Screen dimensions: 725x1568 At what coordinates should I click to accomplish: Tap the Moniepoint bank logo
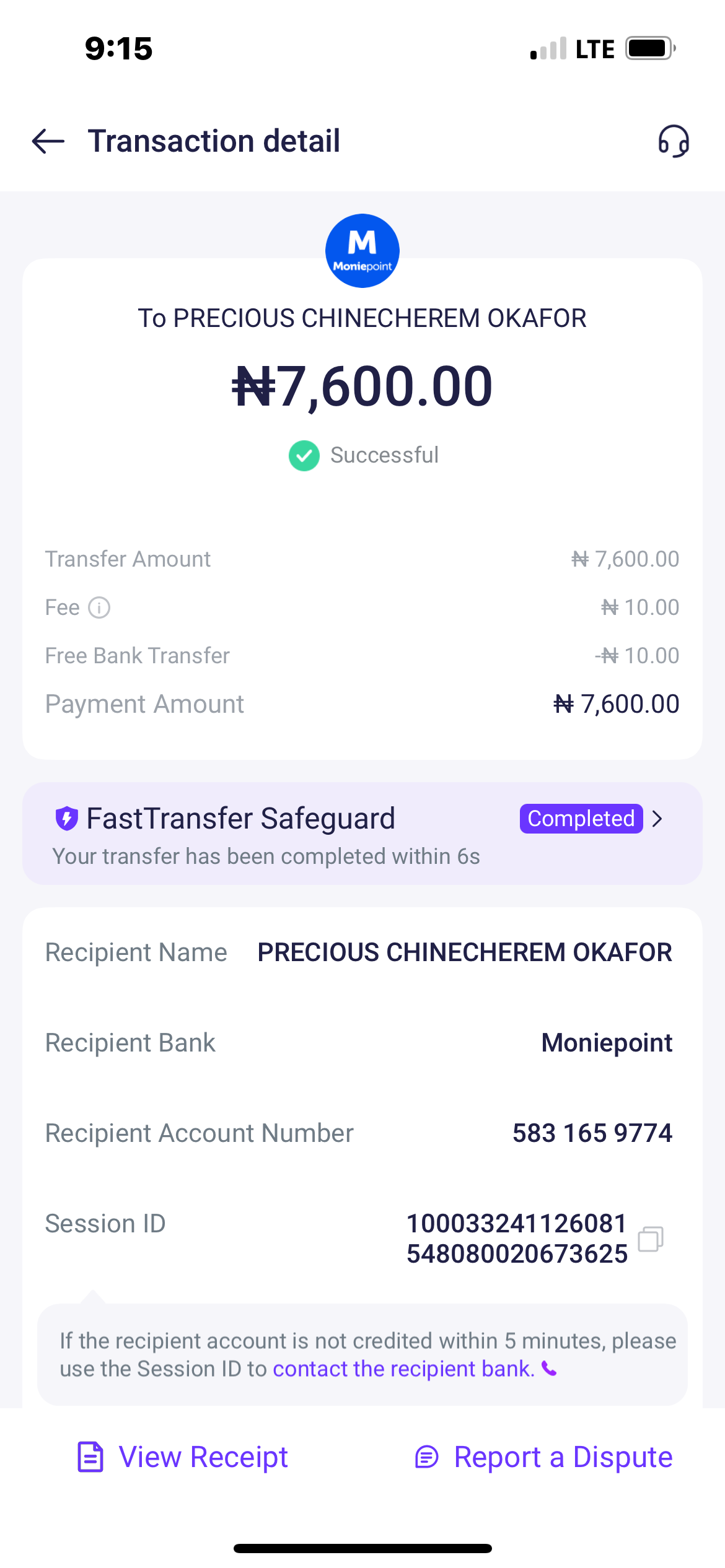[x=362, y=251]
